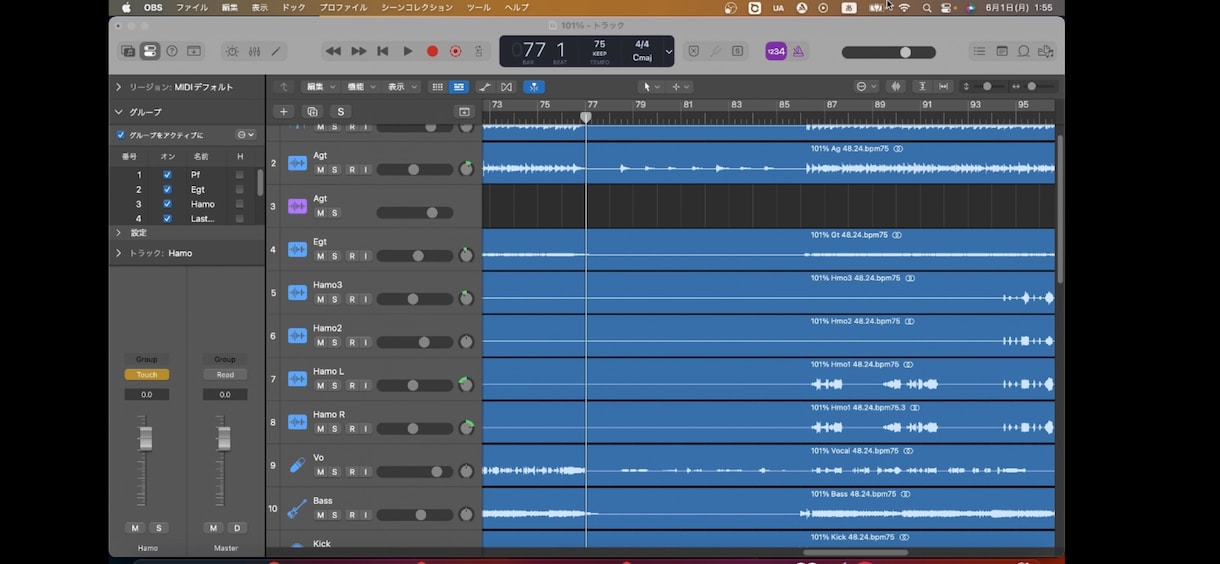Open the Note Pads icon
Screen dimensions: 1220x564
(x=1002, y=51)
